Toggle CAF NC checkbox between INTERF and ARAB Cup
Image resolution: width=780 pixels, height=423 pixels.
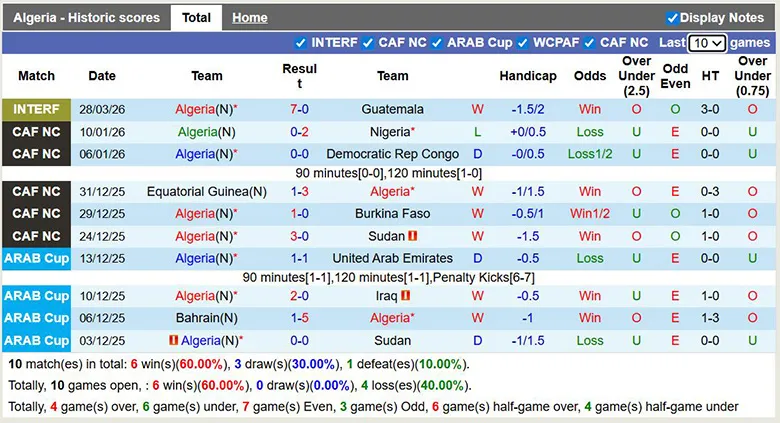coord(367,43)
